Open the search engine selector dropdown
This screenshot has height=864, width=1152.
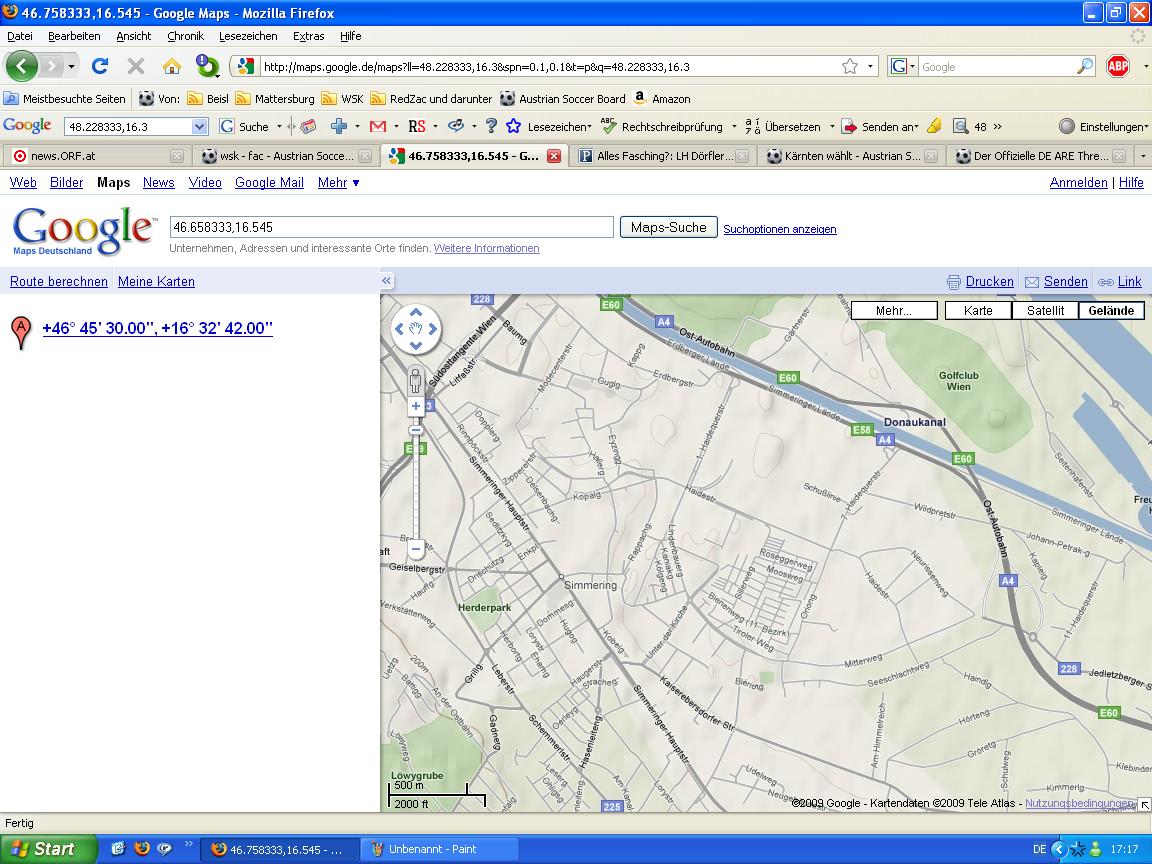click(x=903, y=66)
